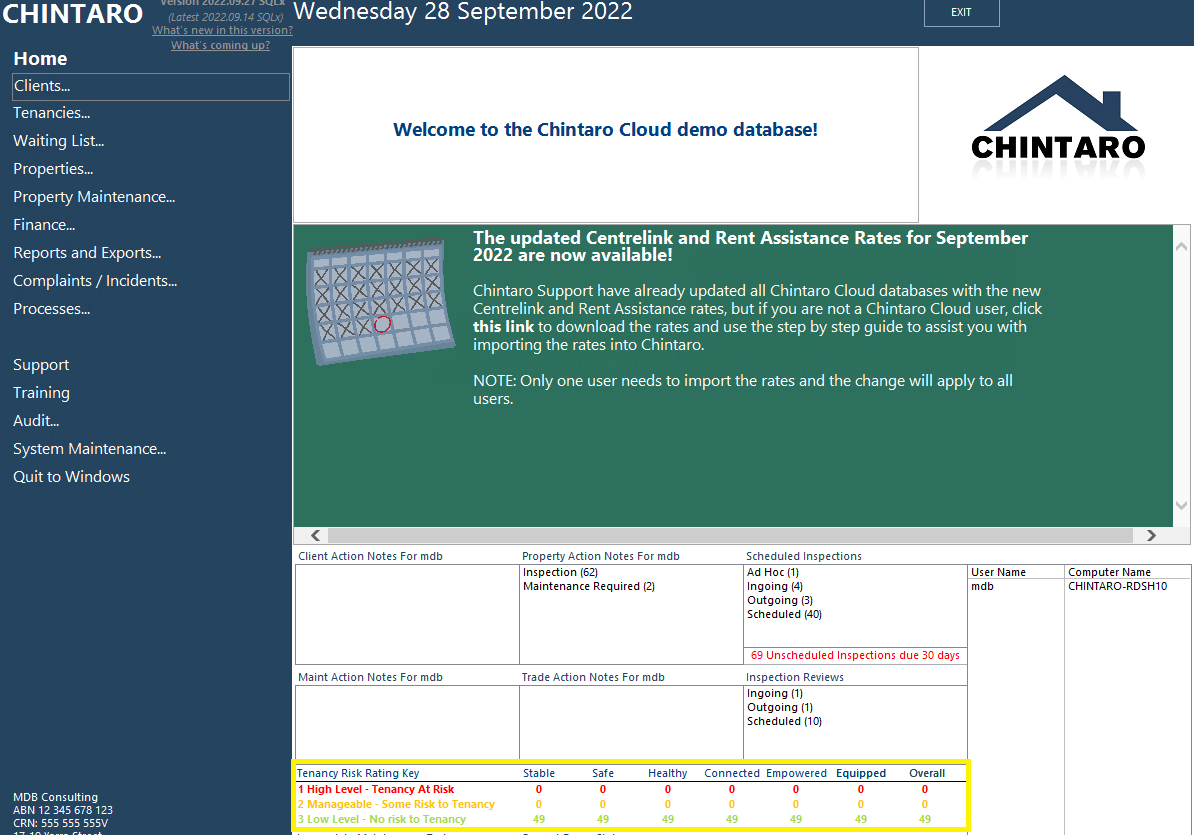Open Complaints / Incidents
Viewport: 1199px width, 835px height.
pyautogui.click(x=95, y=281)
